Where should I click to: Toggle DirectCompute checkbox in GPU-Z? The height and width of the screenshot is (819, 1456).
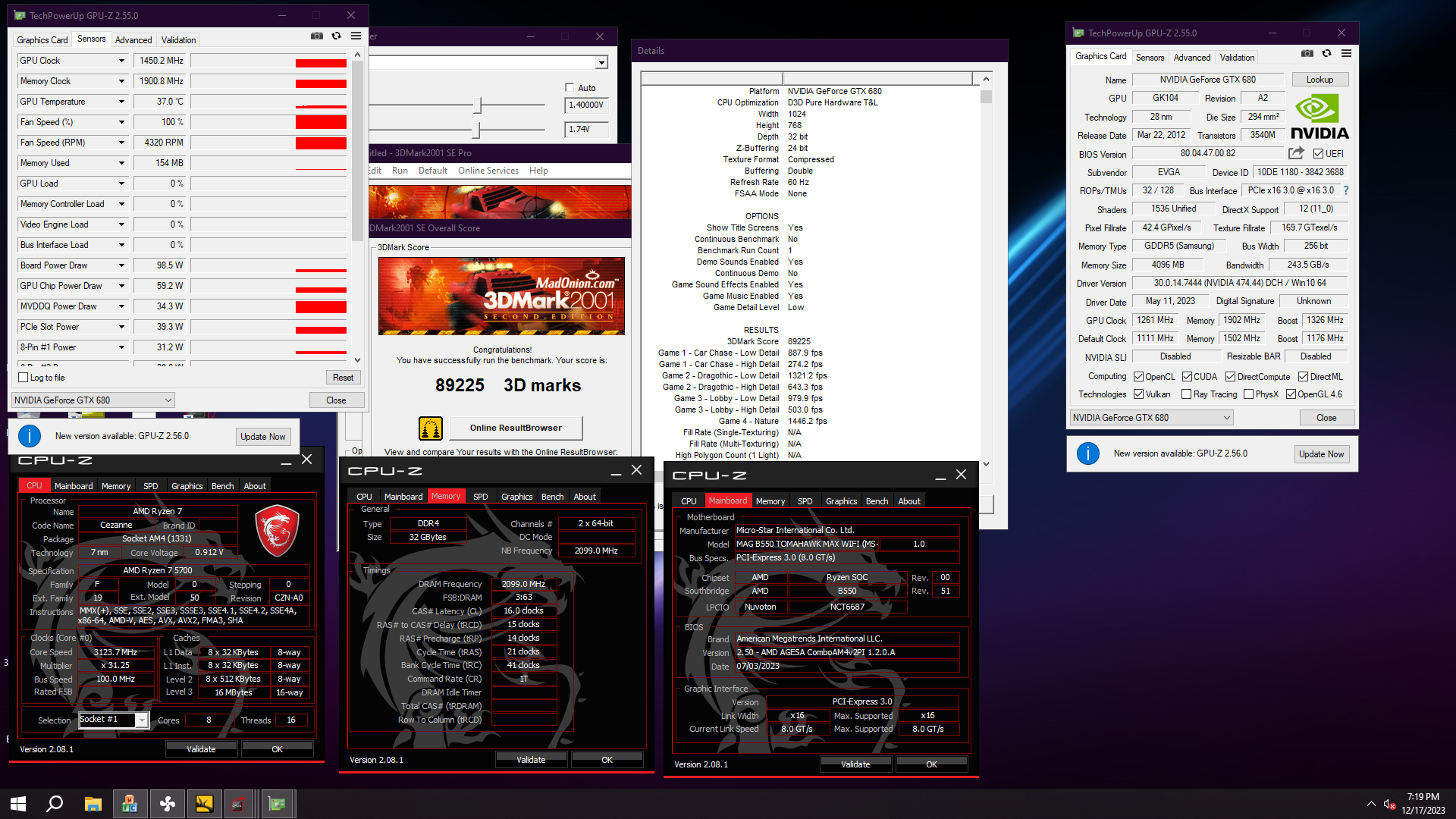tap(1230, 377)
